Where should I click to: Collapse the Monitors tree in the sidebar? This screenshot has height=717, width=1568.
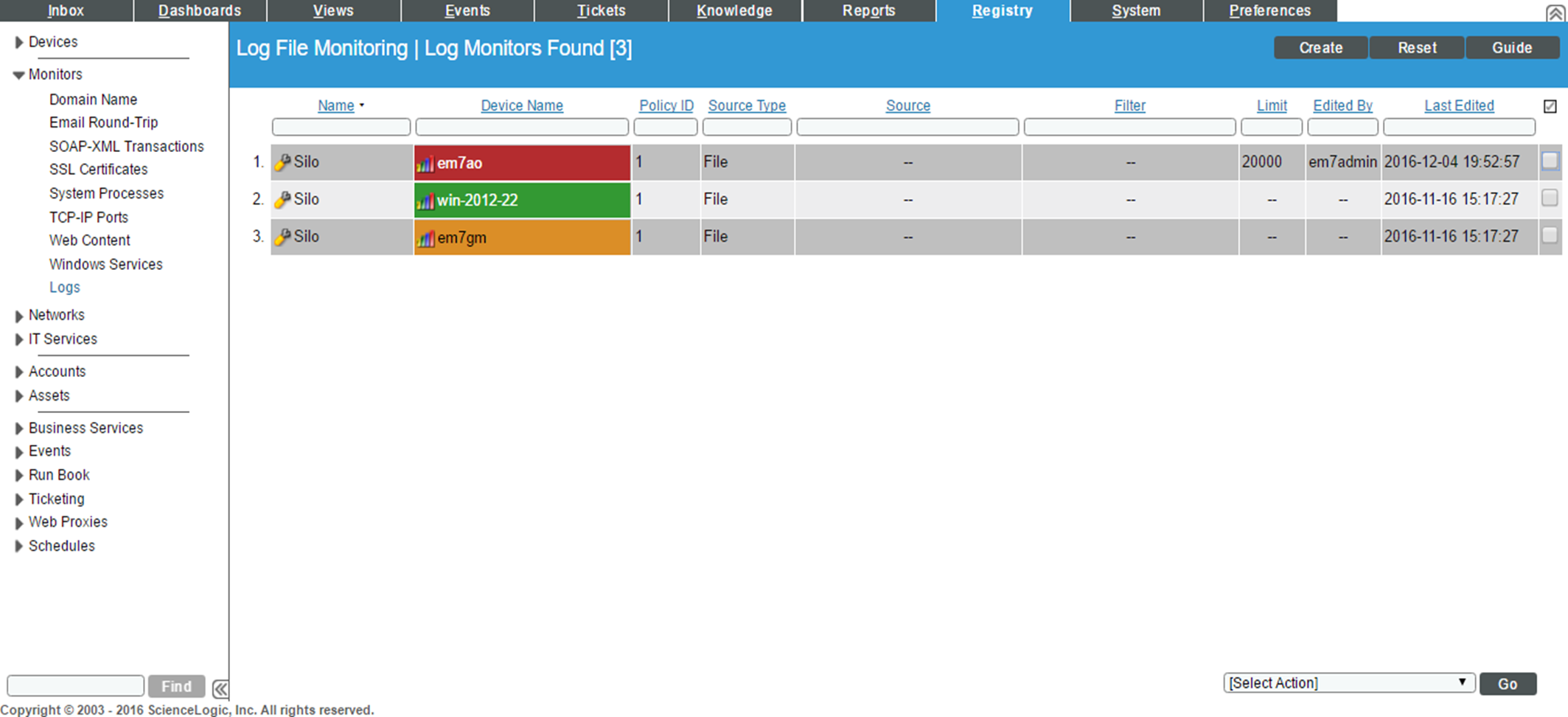pos(18,74)
